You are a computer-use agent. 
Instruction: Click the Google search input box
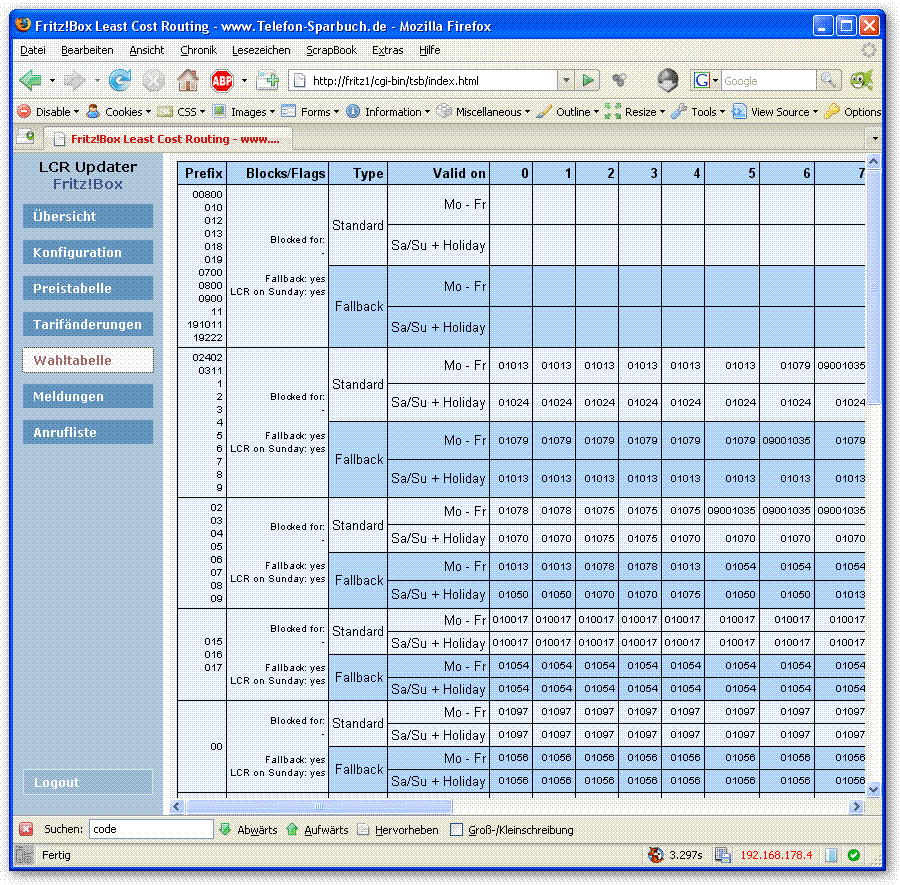coord(768,81)
